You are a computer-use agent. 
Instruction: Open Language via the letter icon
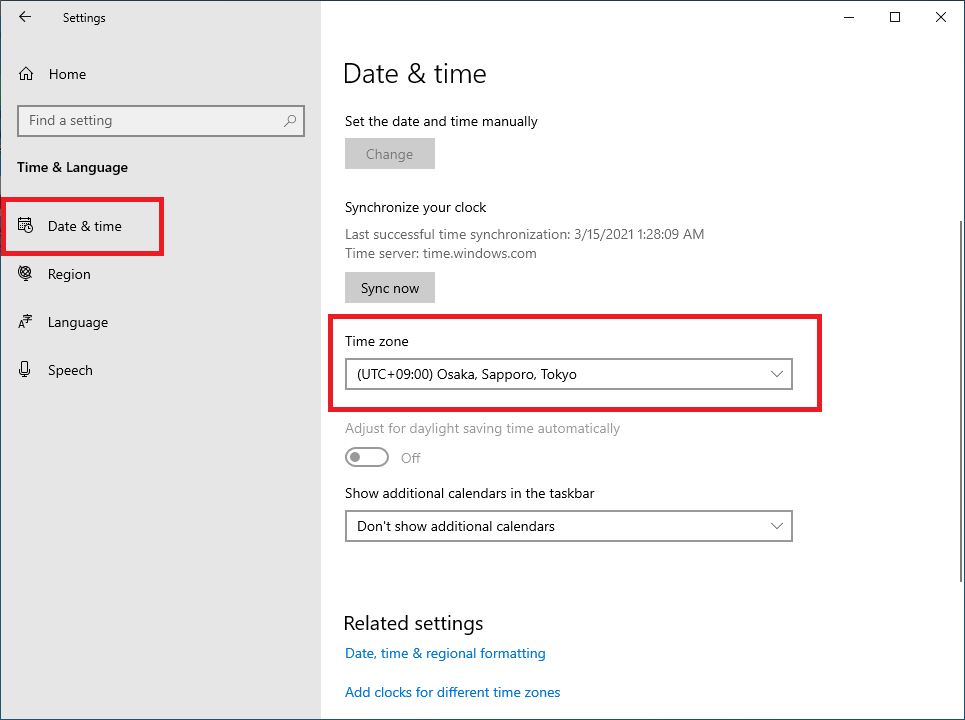[25, 321]
